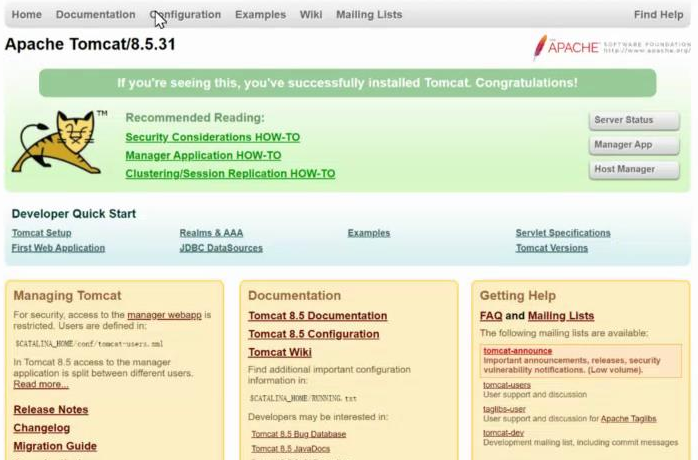Click the Getting Help heading
The width and height of the screenshot is (698, 460).
tap(518, 296)
